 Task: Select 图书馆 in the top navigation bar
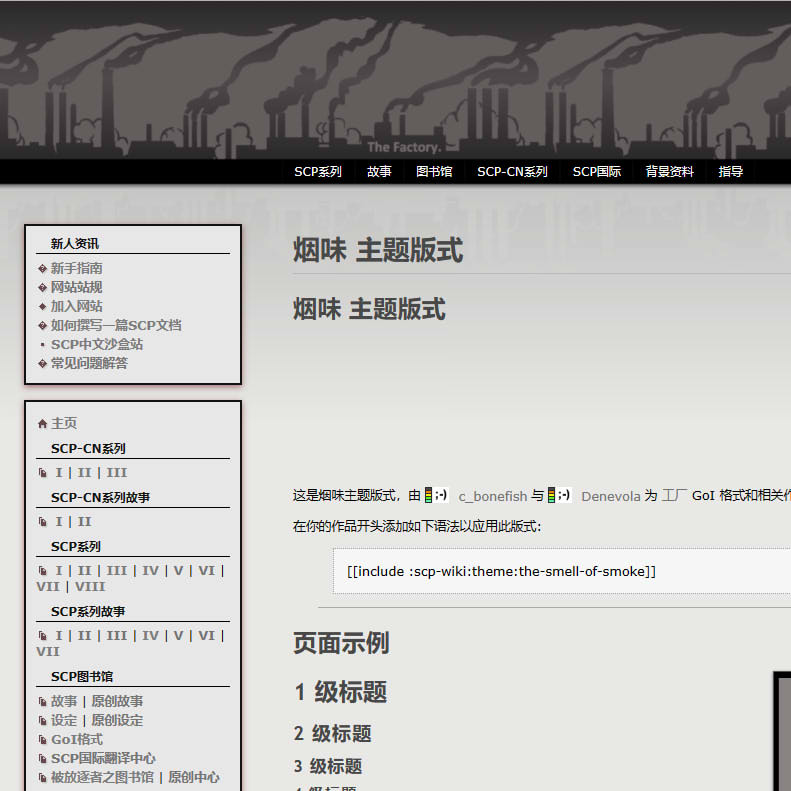click(434, 172)
